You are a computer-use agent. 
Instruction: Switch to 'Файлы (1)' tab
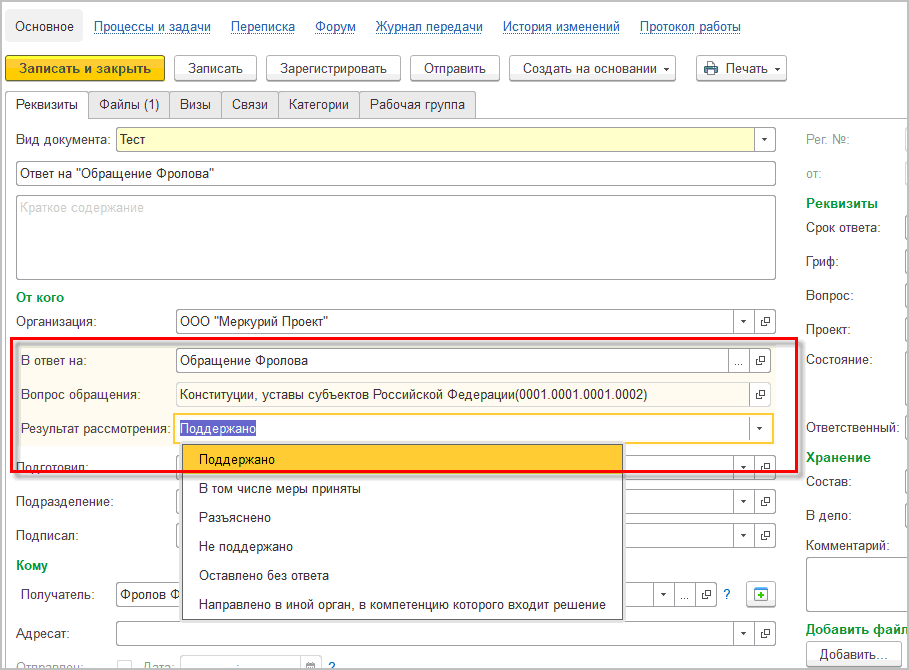129,105
